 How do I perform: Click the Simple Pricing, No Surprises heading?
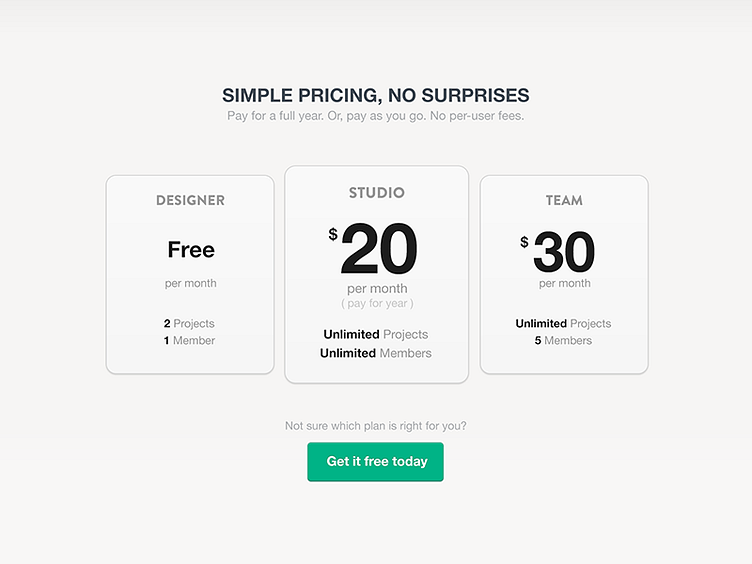376,96
